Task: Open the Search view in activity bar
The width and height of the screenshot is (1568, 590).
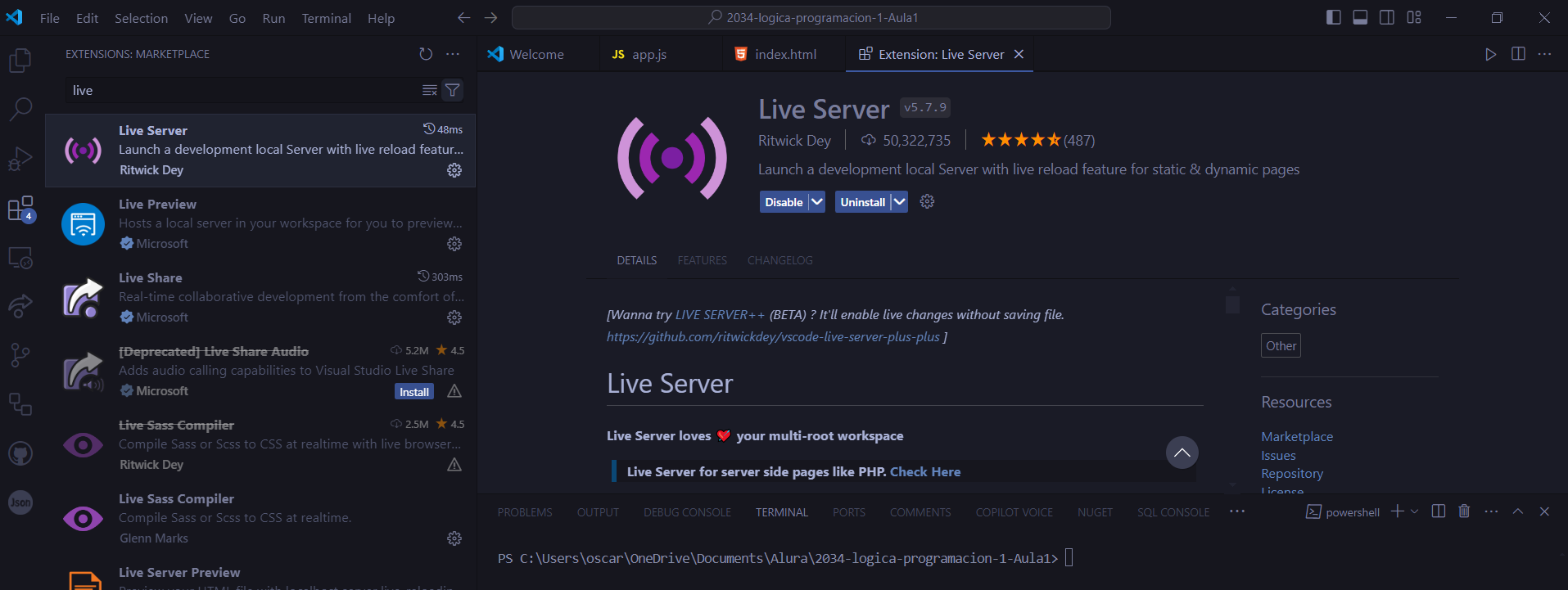Action: (x=20, y=108)
